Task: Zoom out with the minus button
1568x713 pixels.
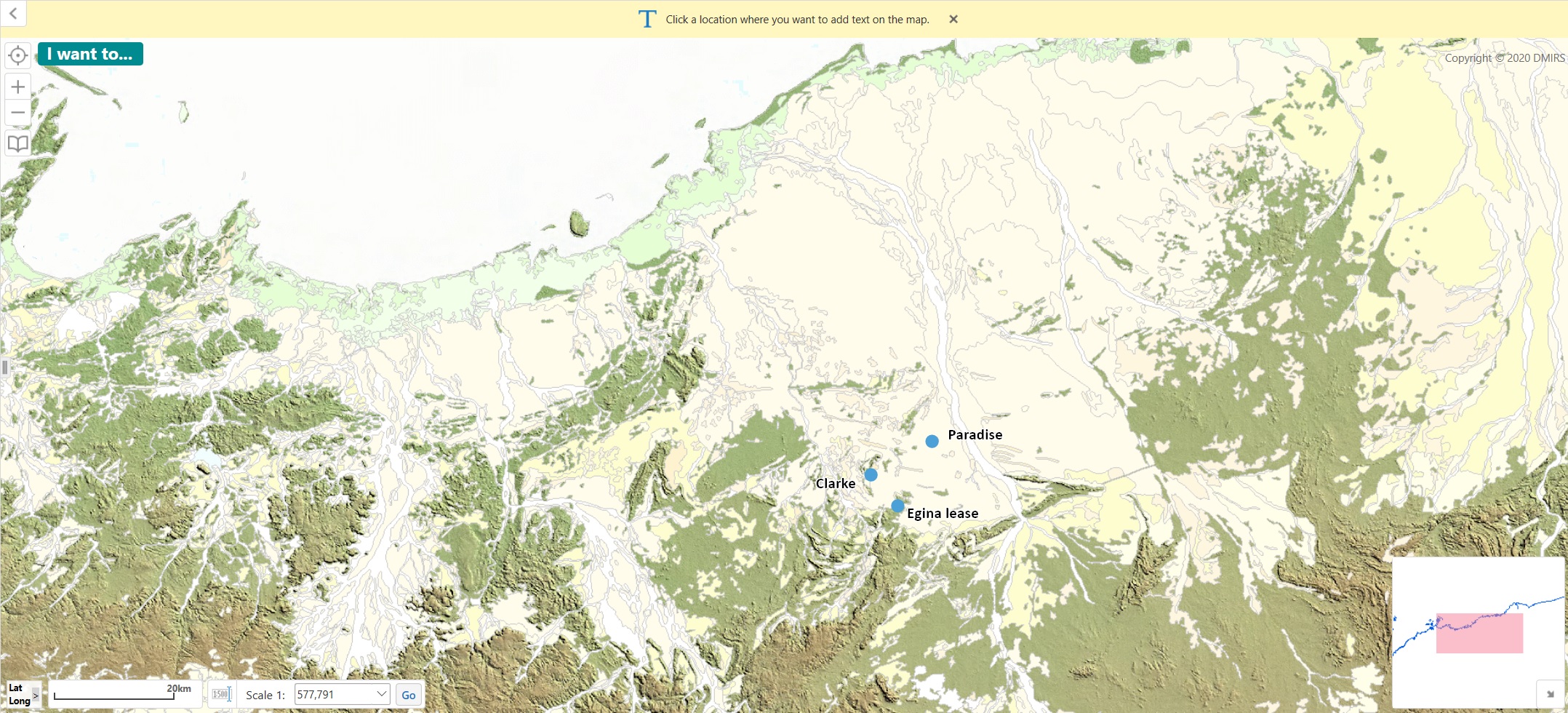Action: [x=17, y=113]
